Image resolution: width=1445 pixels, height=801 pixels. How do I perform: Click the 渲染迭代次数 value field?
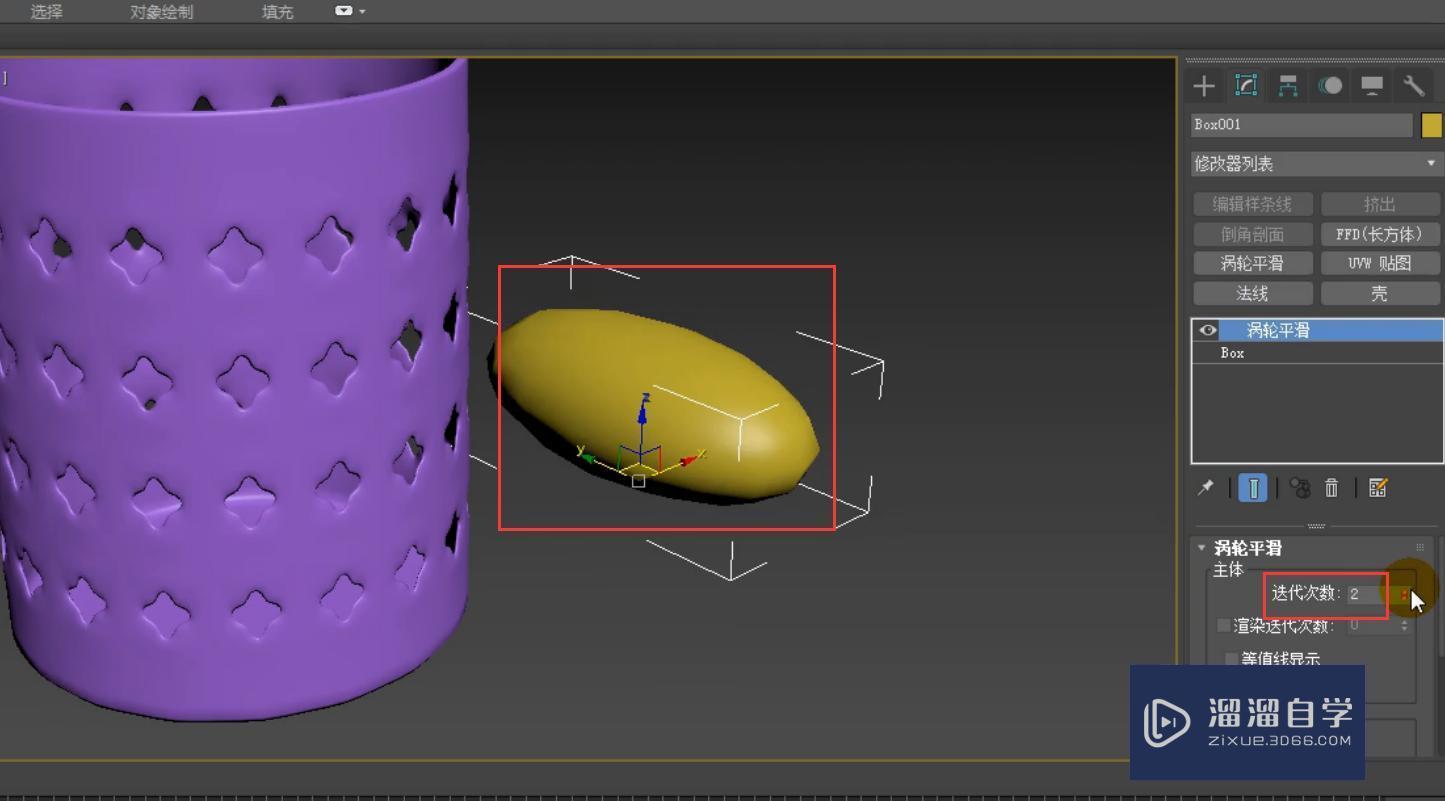pyautogui.click(x=1370, y=625)
